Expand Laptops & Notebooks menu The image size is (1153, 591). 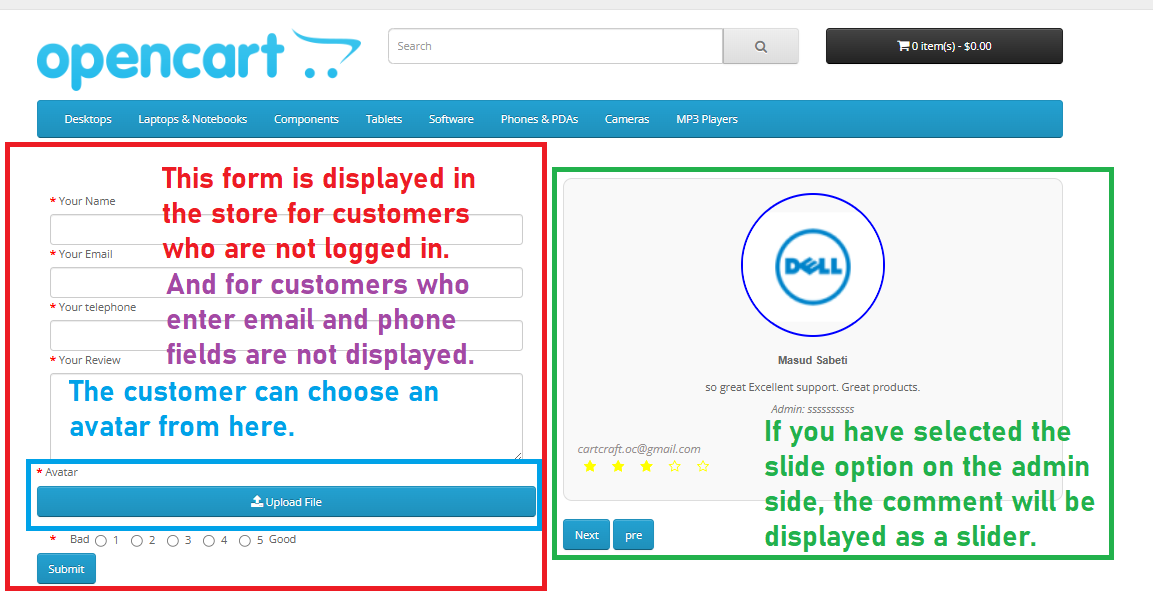point(192,119)
